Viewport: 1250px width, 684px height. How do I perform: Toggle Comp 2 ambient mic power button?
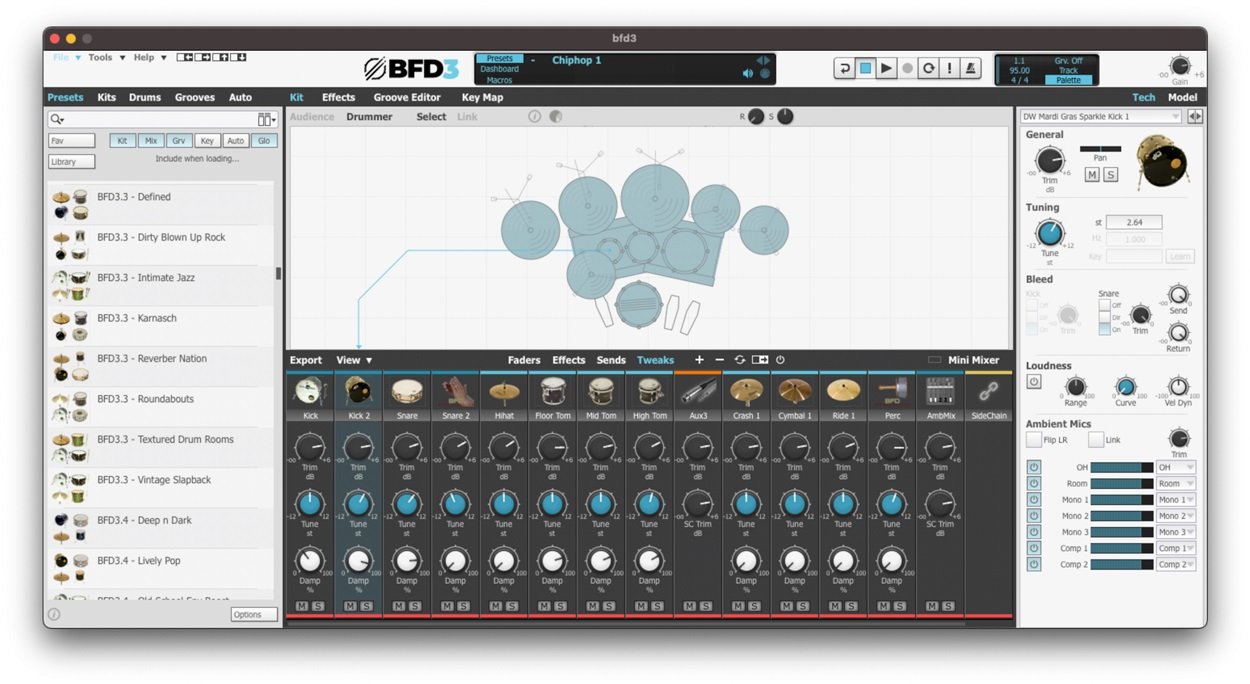click(x=1034, y=564)
